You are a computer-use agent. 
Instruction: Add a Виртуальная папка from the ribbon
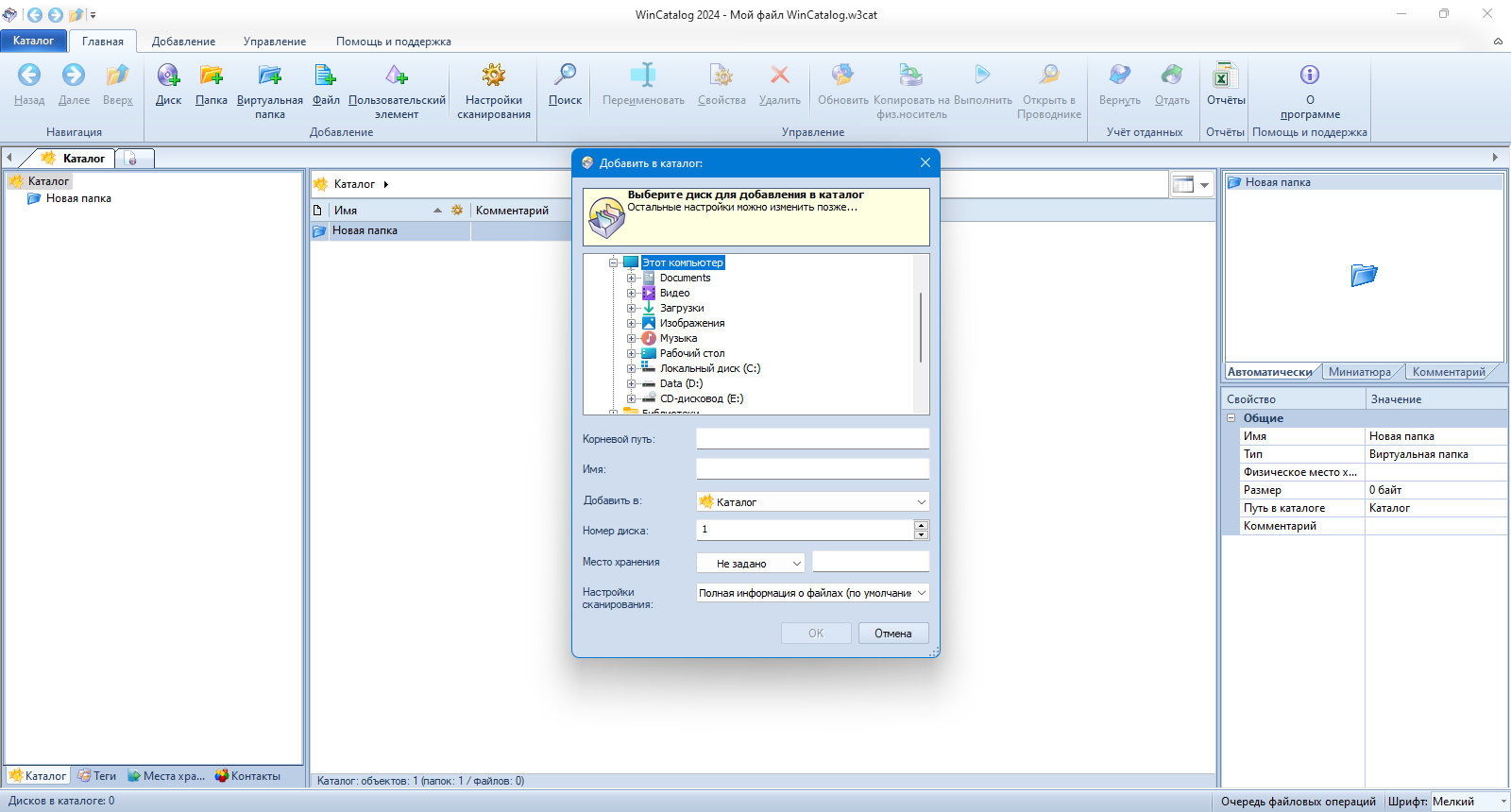(270, 76)
